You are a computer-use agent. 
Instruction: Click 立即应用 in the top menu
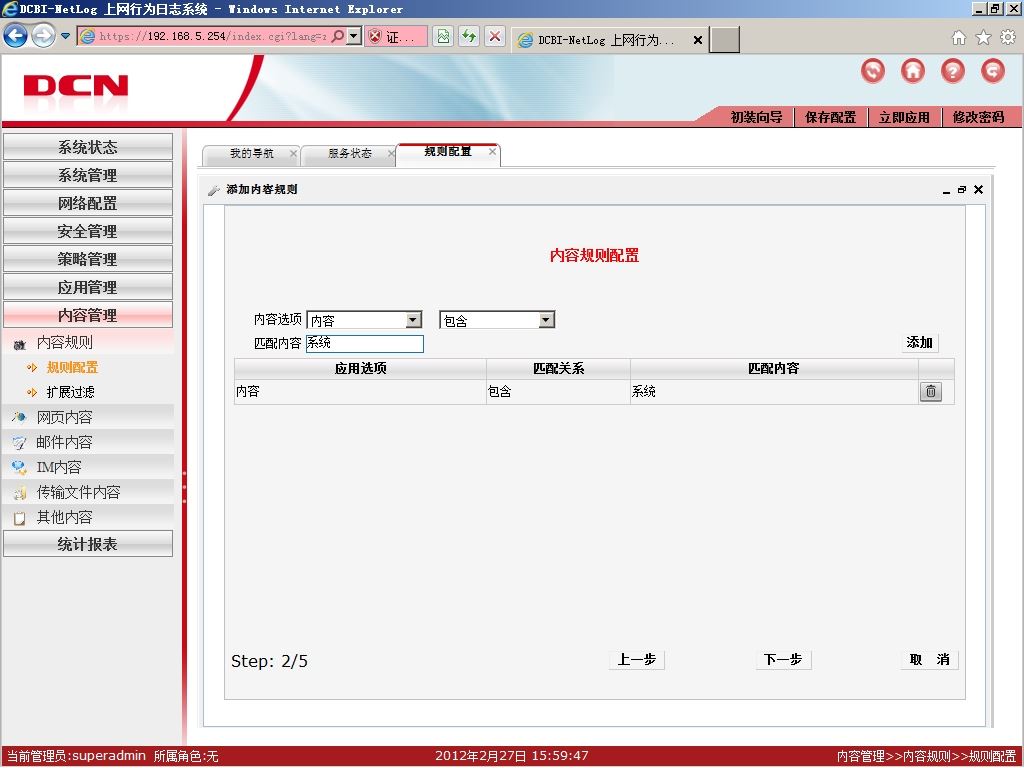click(904, 118)
